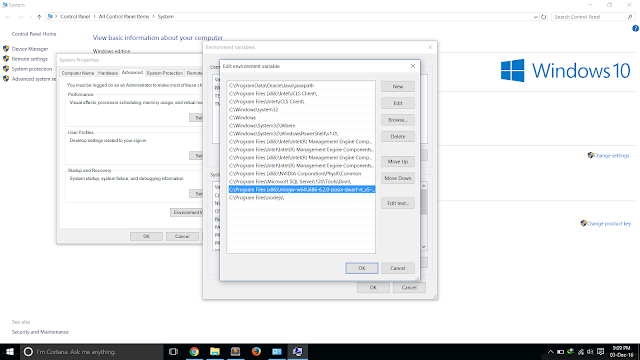Viewport: 640px width, 360px height.
Task: Show hidden system tray icons
Action: [x=550, y=352]
